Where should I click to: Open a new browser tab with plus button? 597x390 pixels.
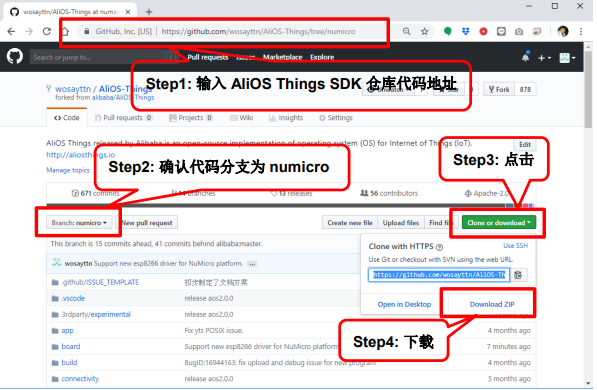coord(149,12)
